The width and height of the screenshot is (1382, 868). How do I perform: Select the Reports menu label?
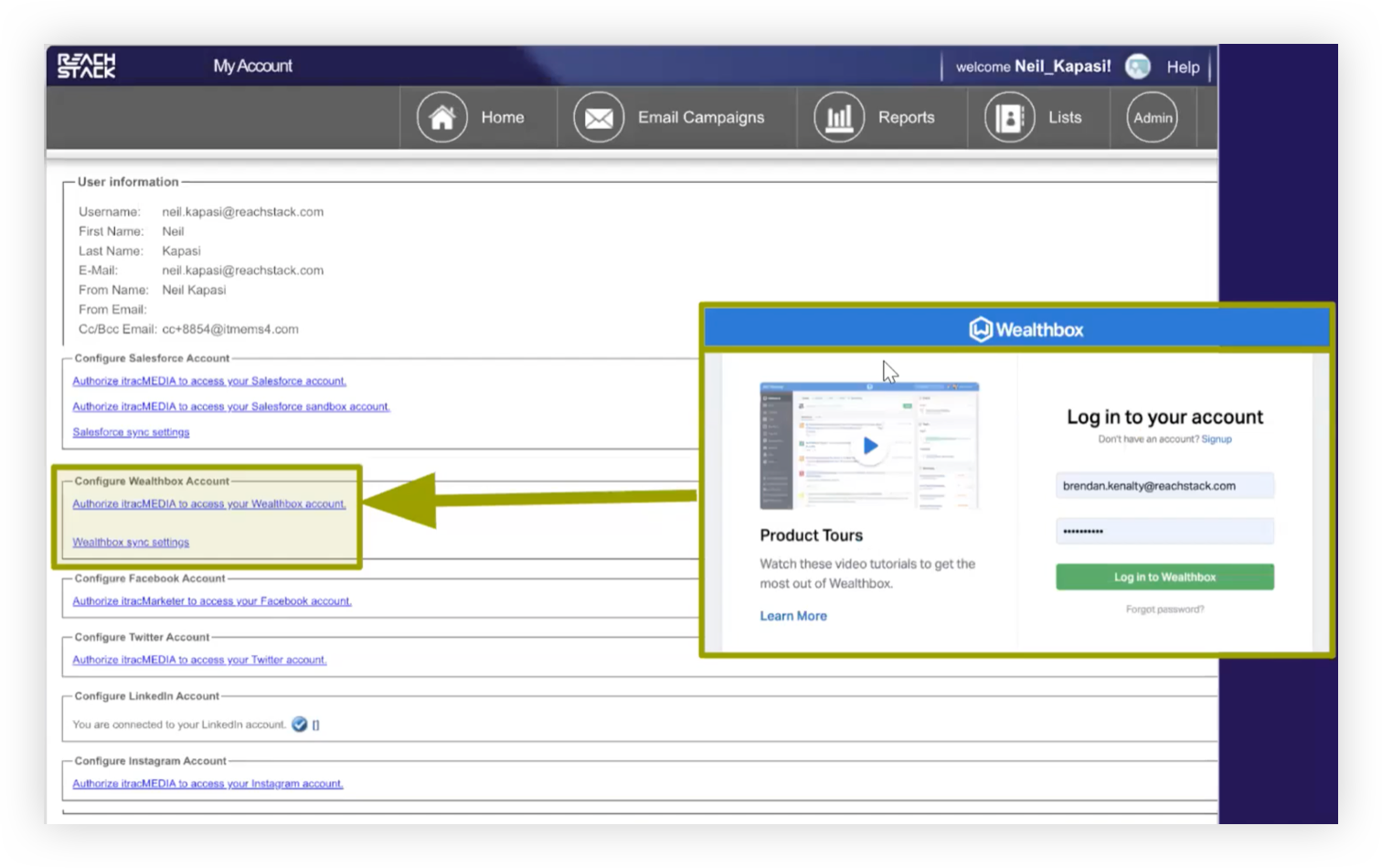point(906,117)
